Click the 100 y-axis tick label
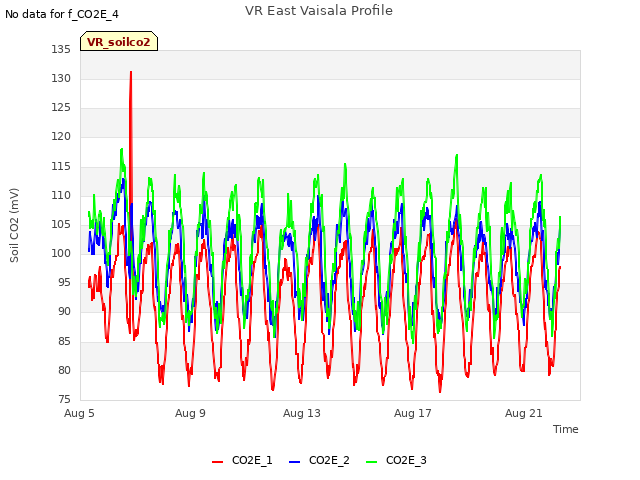The image size is (640, 480). (x=61, y=253)
